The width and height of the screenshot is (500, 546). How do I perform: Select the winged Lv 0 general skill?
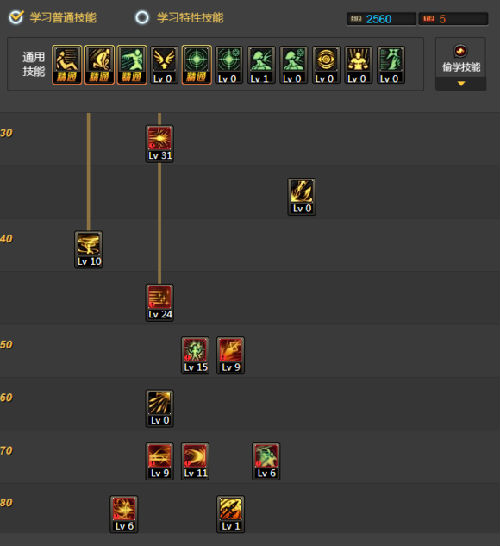click(164, 65)
